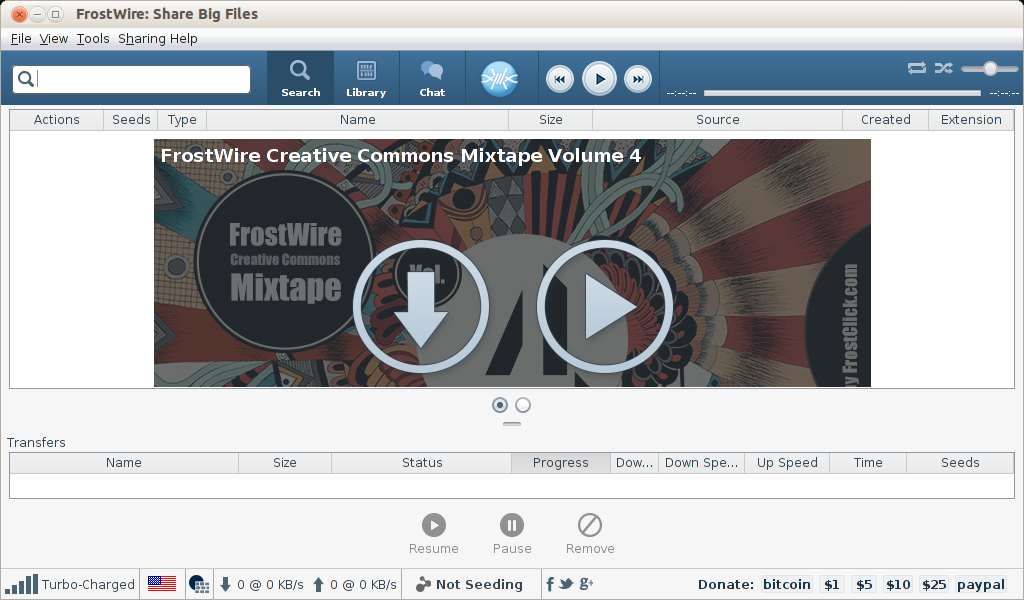1024x600 pixels.
Task: Open the Search tab
Action: (x=300, y=78)
